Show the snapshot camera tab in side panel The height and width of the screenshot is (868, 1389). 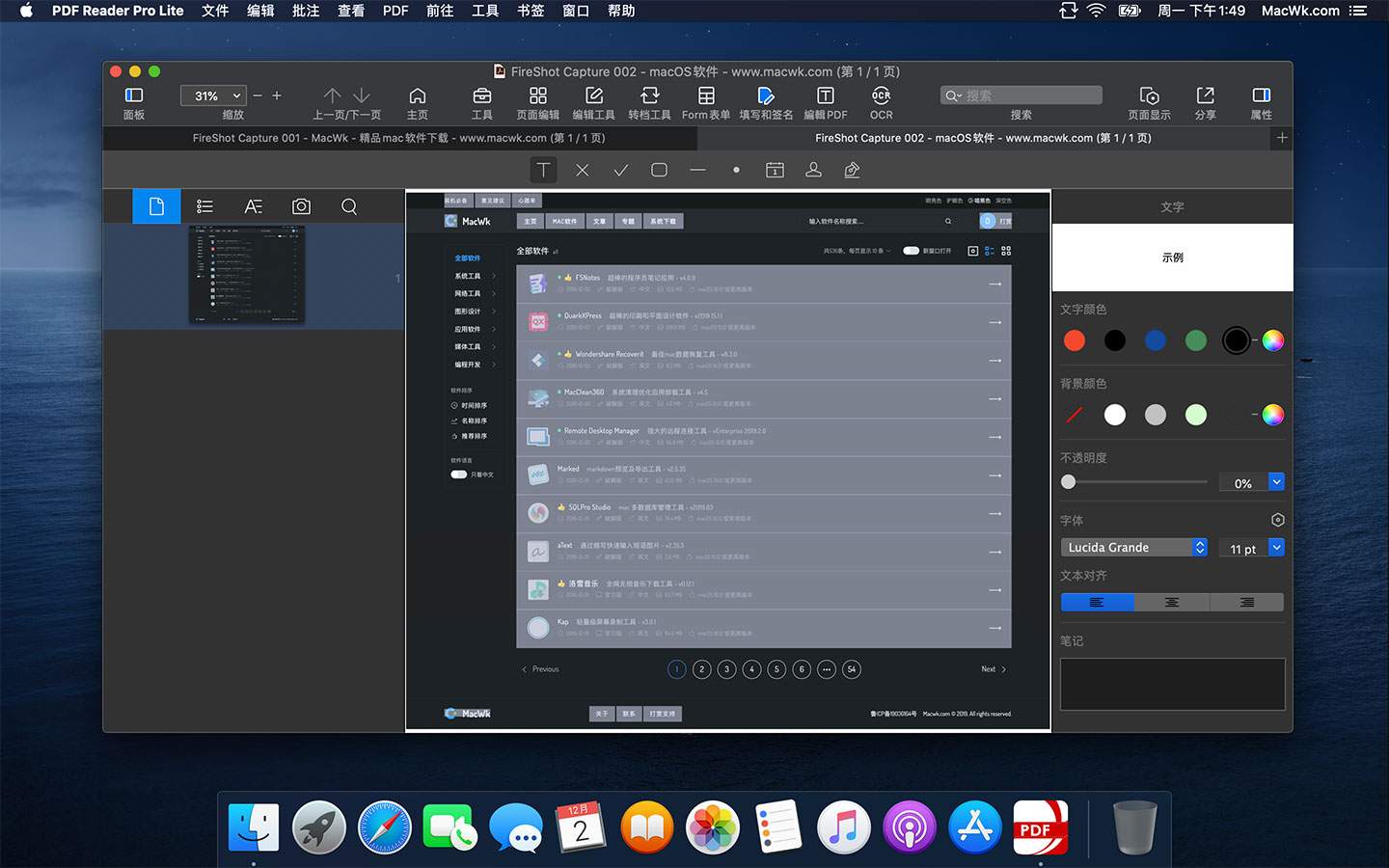point(301,206)
